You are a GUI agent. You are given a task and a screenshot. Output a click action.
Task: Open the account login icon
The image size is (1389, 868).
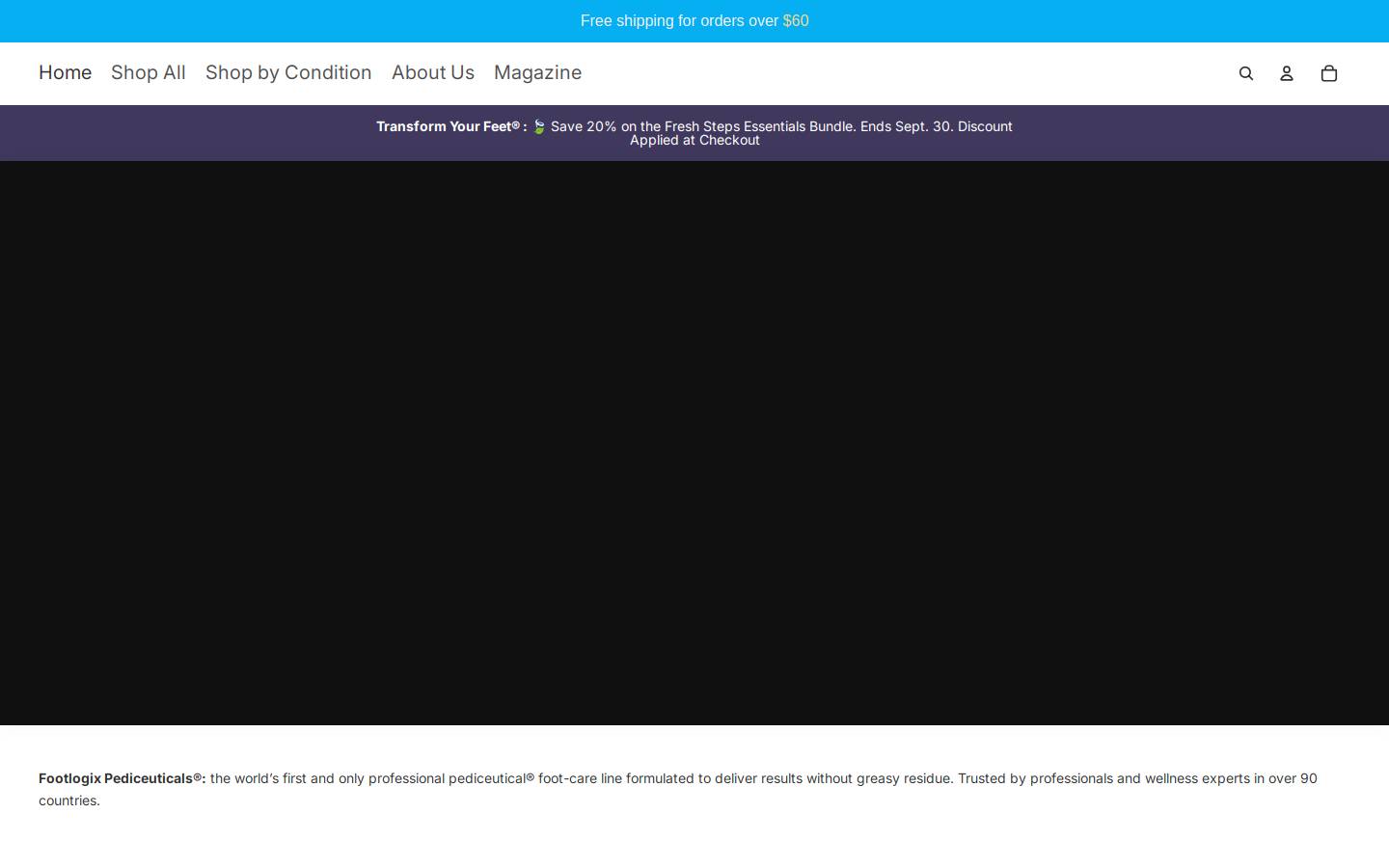[1287, 73]
